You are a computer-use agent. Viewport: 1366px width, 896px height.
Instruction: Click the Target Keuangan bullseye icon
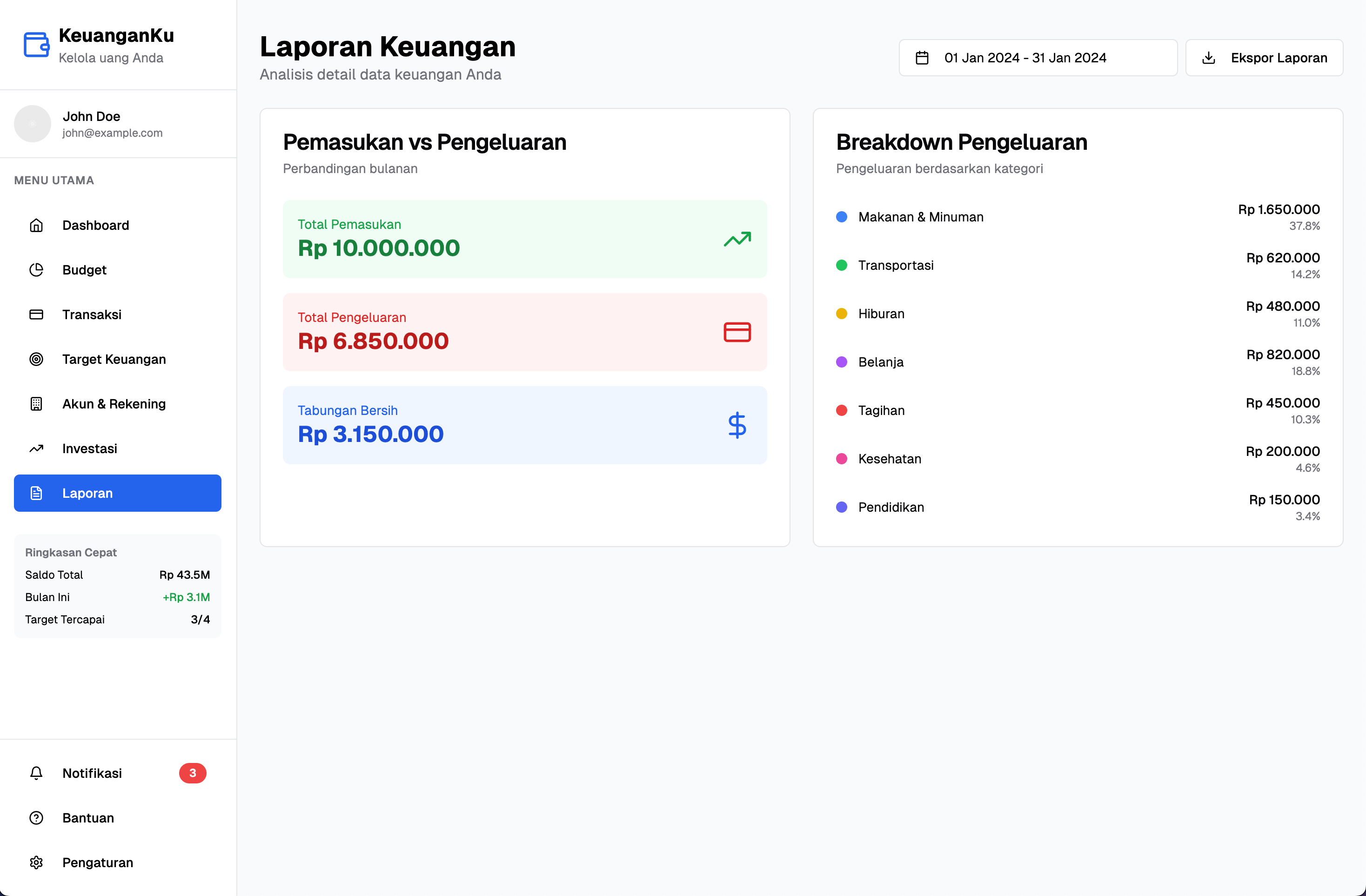tap(36, 359)
